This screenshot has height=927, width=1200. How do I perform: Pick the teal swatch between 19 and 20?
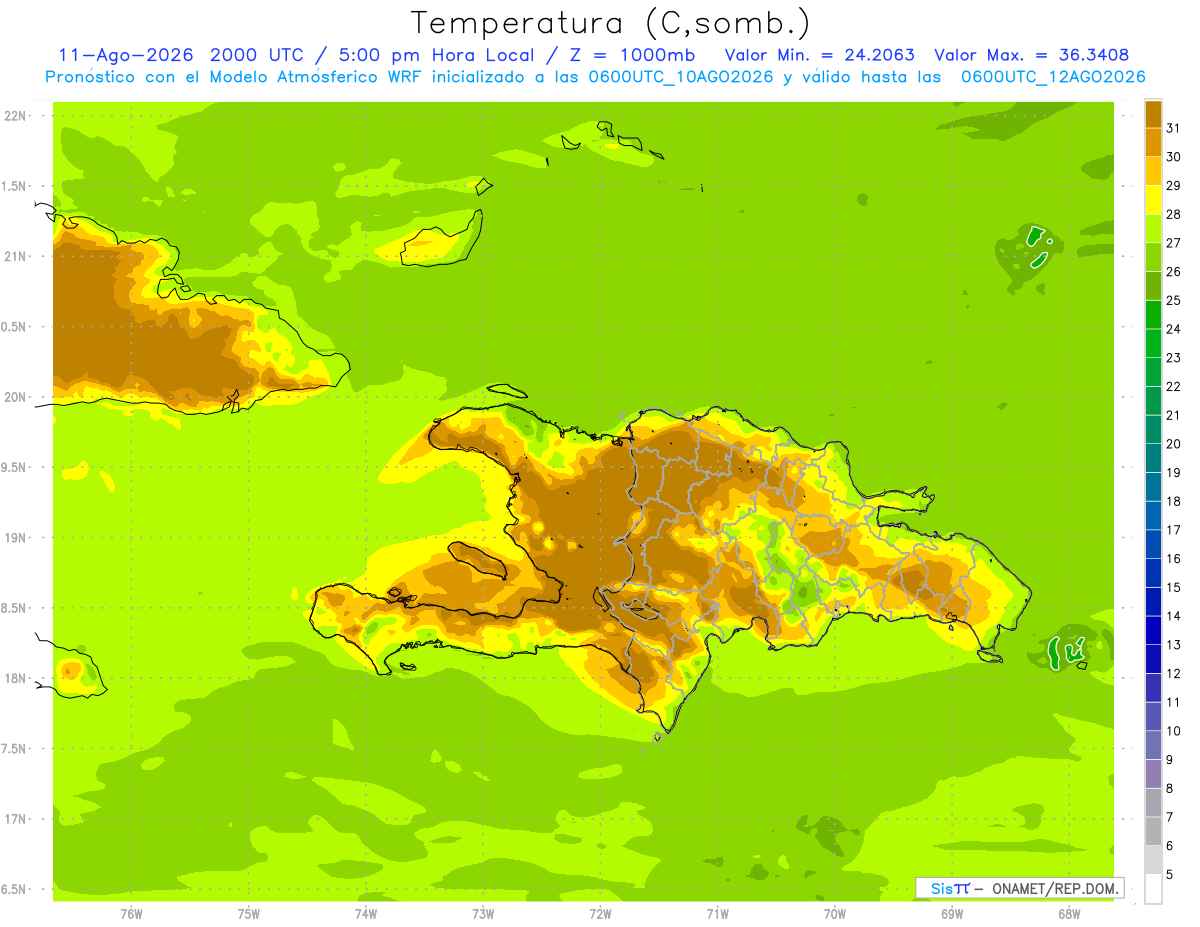[x=1153, y=458]
